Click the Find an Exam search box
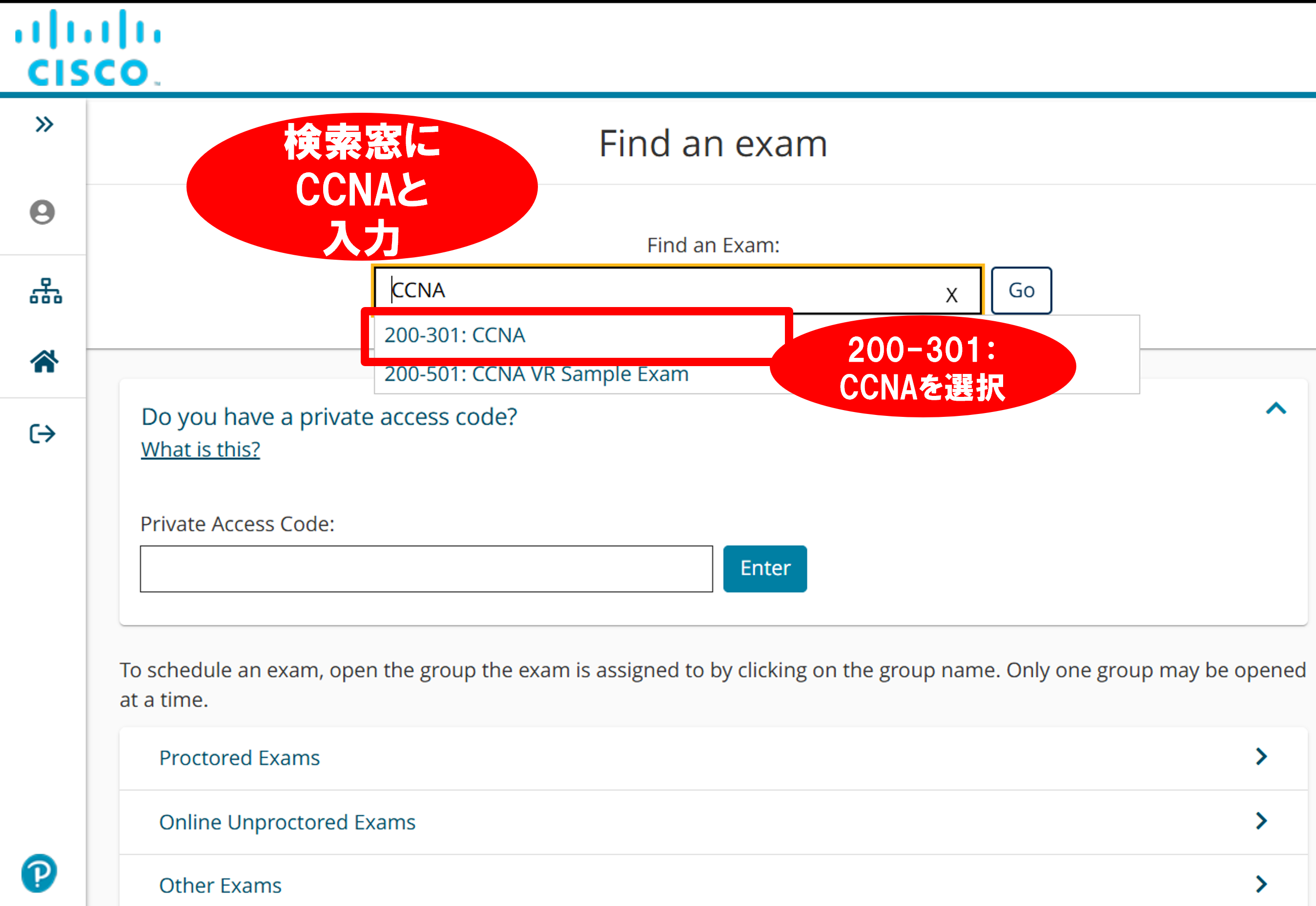Image resolution: width=1316 pixels, height=906 pixels. pos(664,290)
